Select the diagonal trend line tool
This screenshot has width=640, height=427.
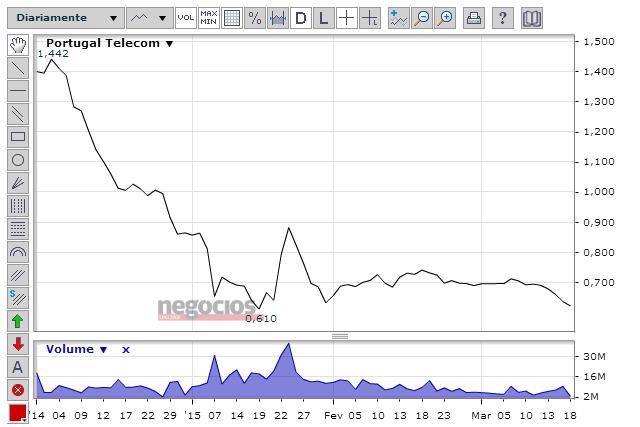tap(18, 68)
